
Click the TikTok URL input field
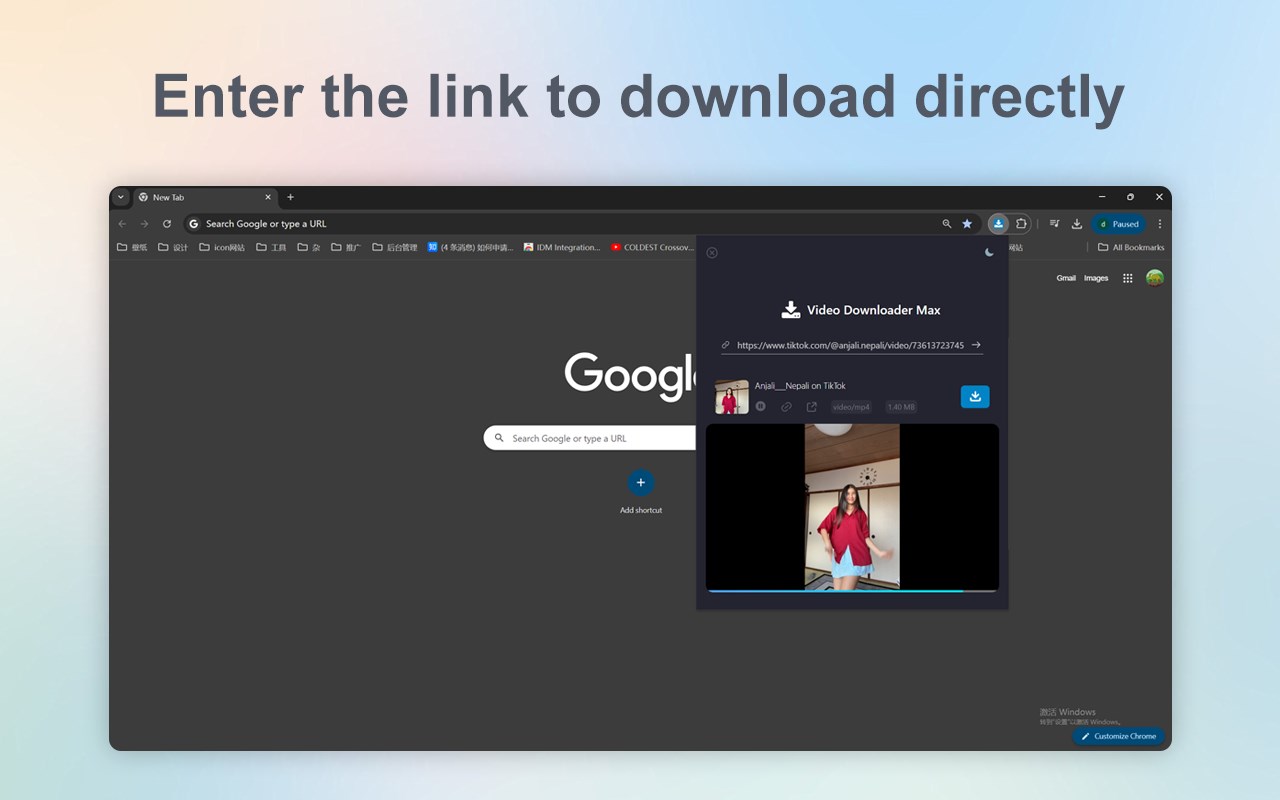[850, 345]
